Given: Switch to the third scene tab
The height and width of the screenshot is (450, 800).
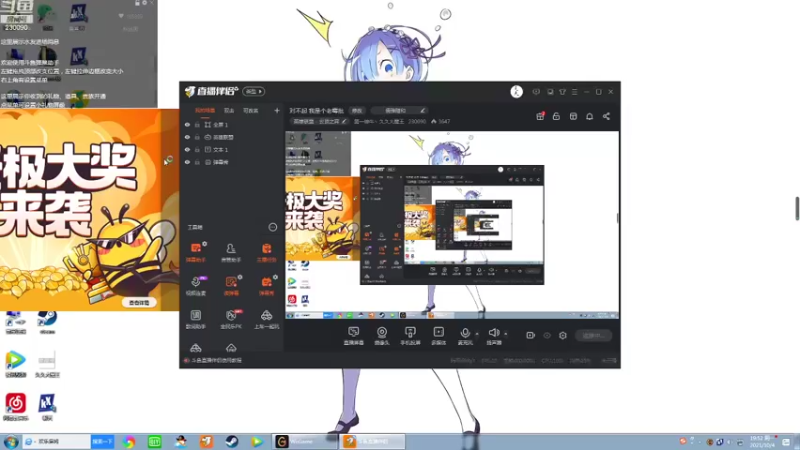Looking at the screenshot, I should (251, 111).
